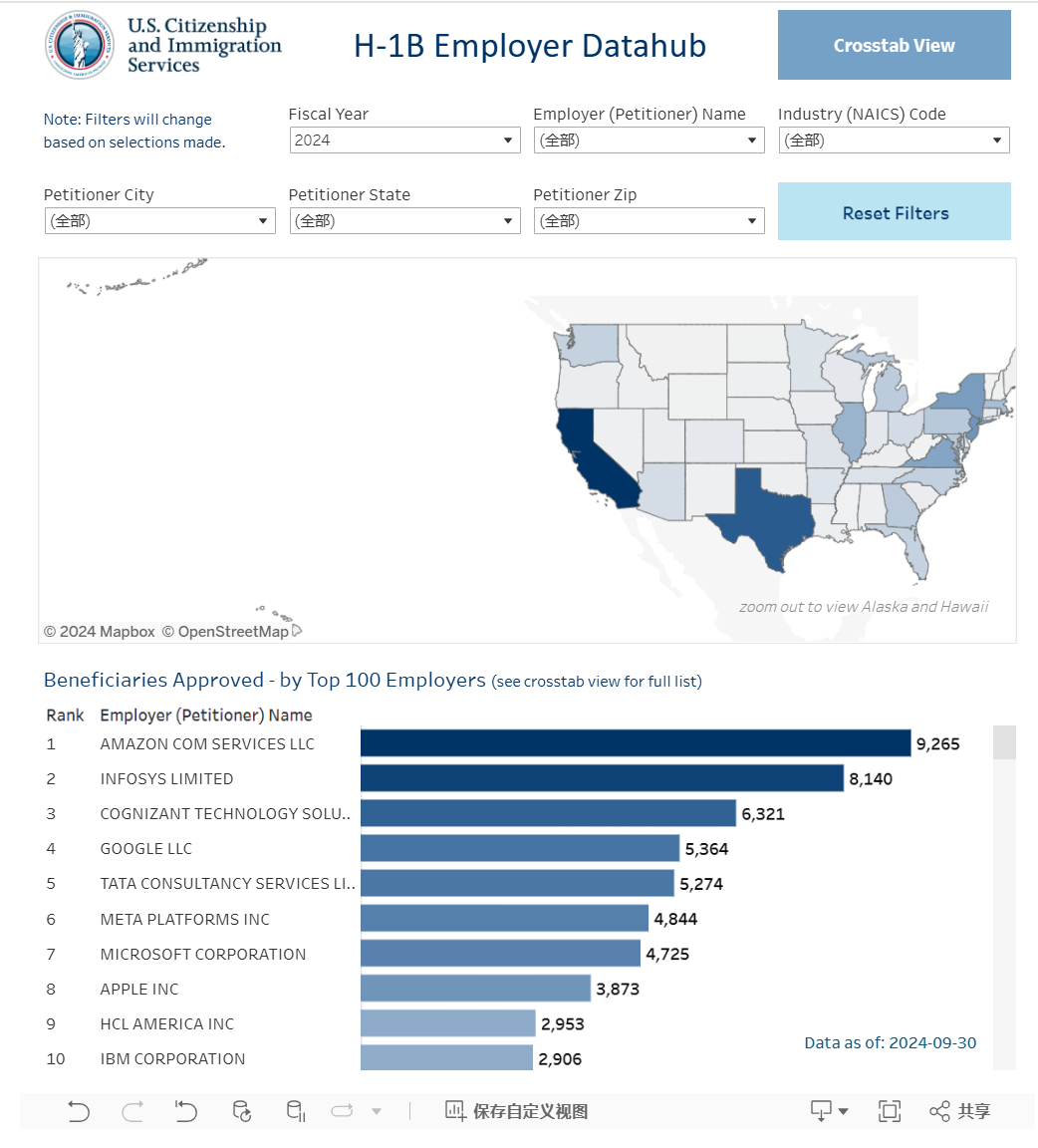Screen dimensions: 1038x1148
Task: Click the employer name MICROSOFT CORPORATION
Action: point(203,954)
